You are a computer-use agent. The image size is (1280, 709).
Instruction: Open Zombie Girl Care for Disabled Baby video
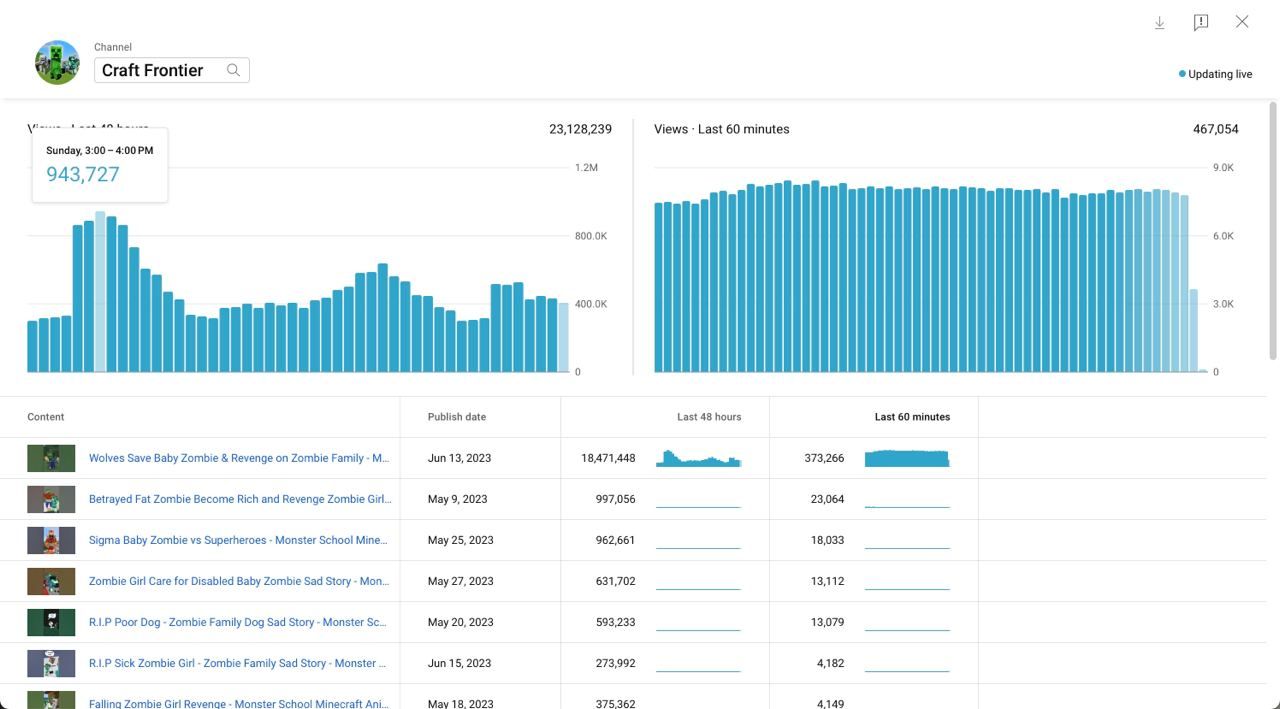click(239, 581)
